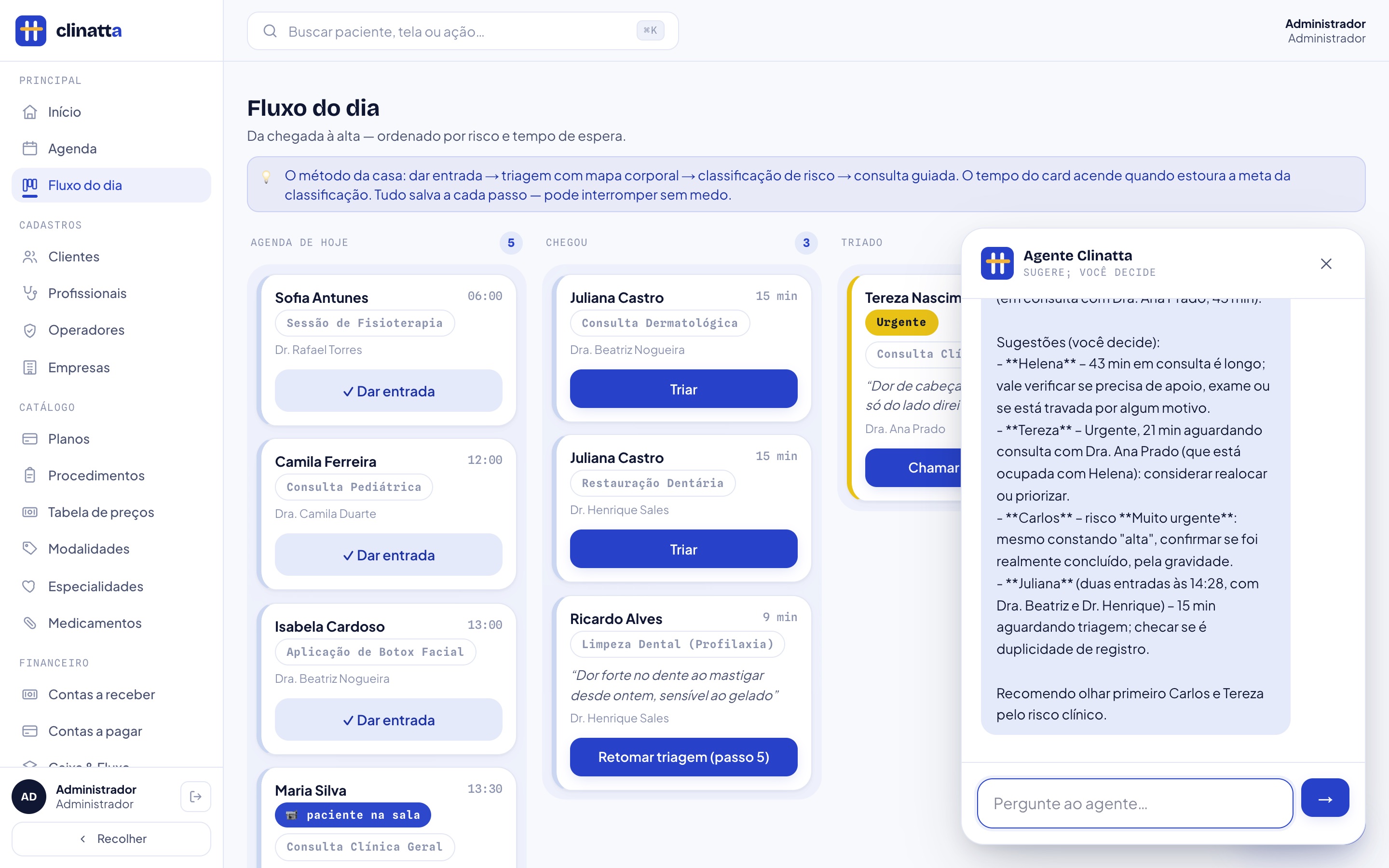
Task: Click the Especialidades heart icon
Action: pos(30,586)
